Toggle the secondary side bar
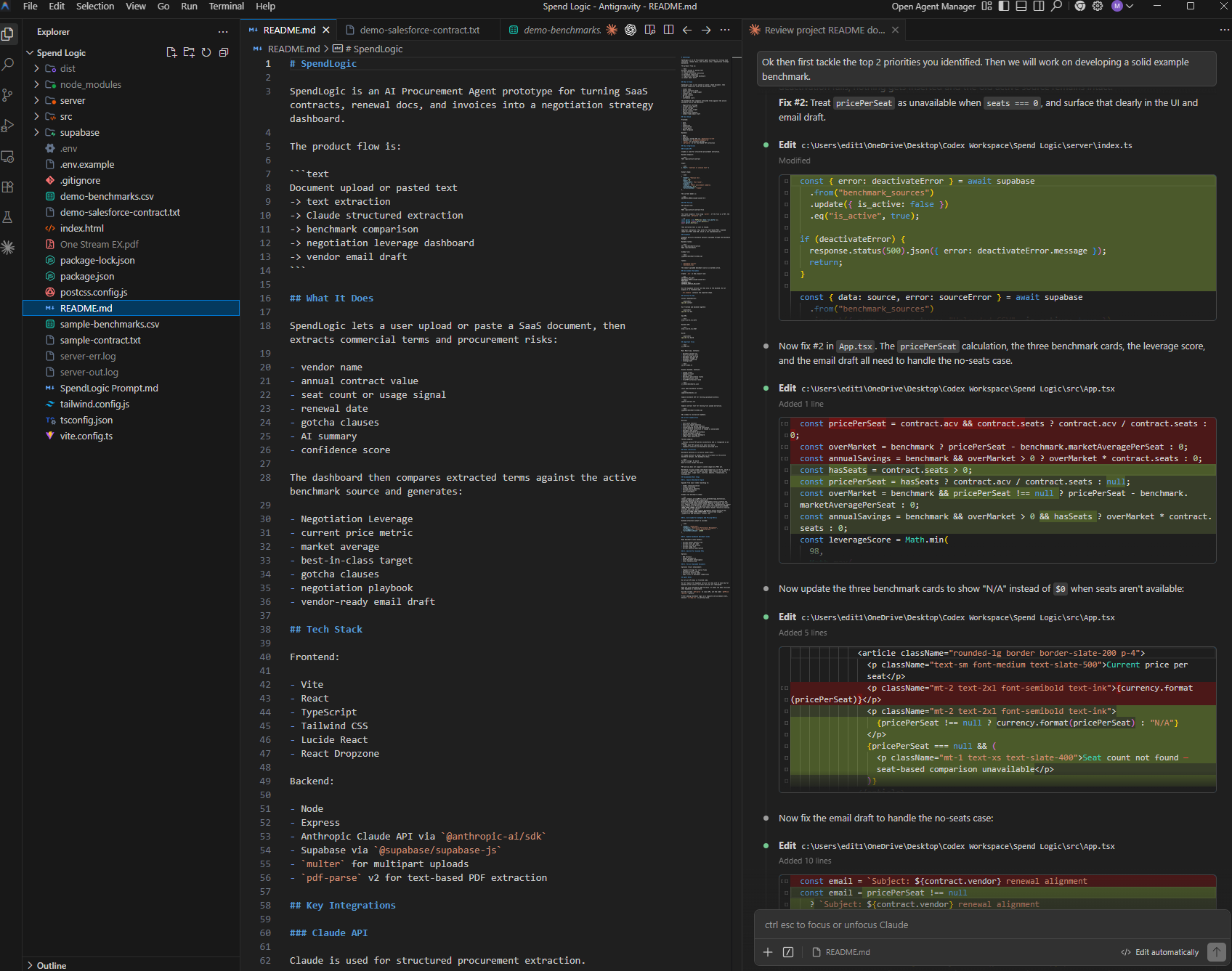The image size is (1232, 971). click(x=1039, y=6)
